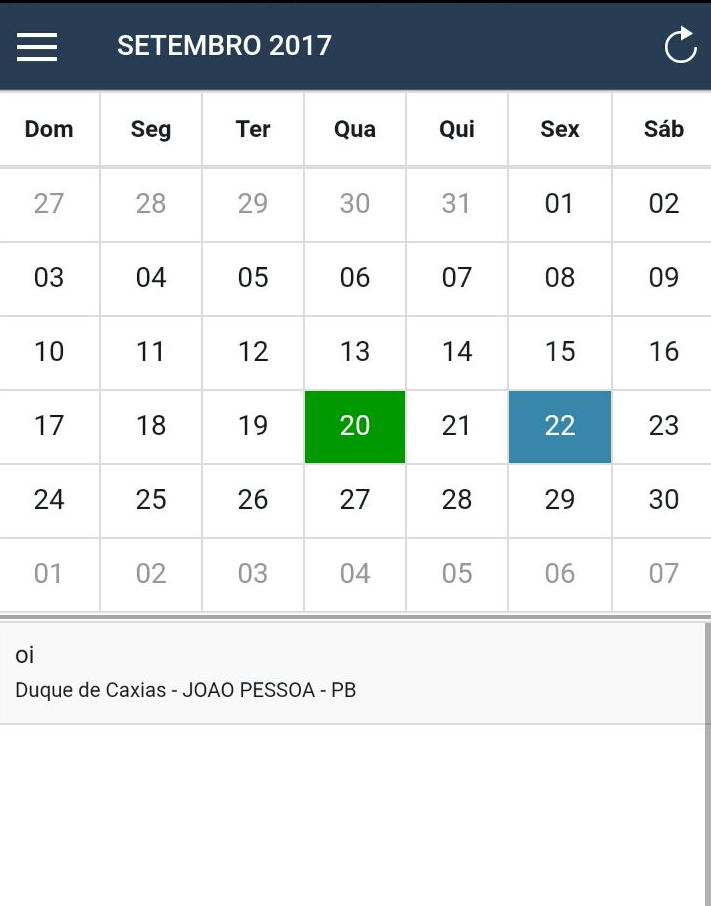Open the 'oi' event entry
This screenshot has width=711, height=906.
[x=350, y=672]
